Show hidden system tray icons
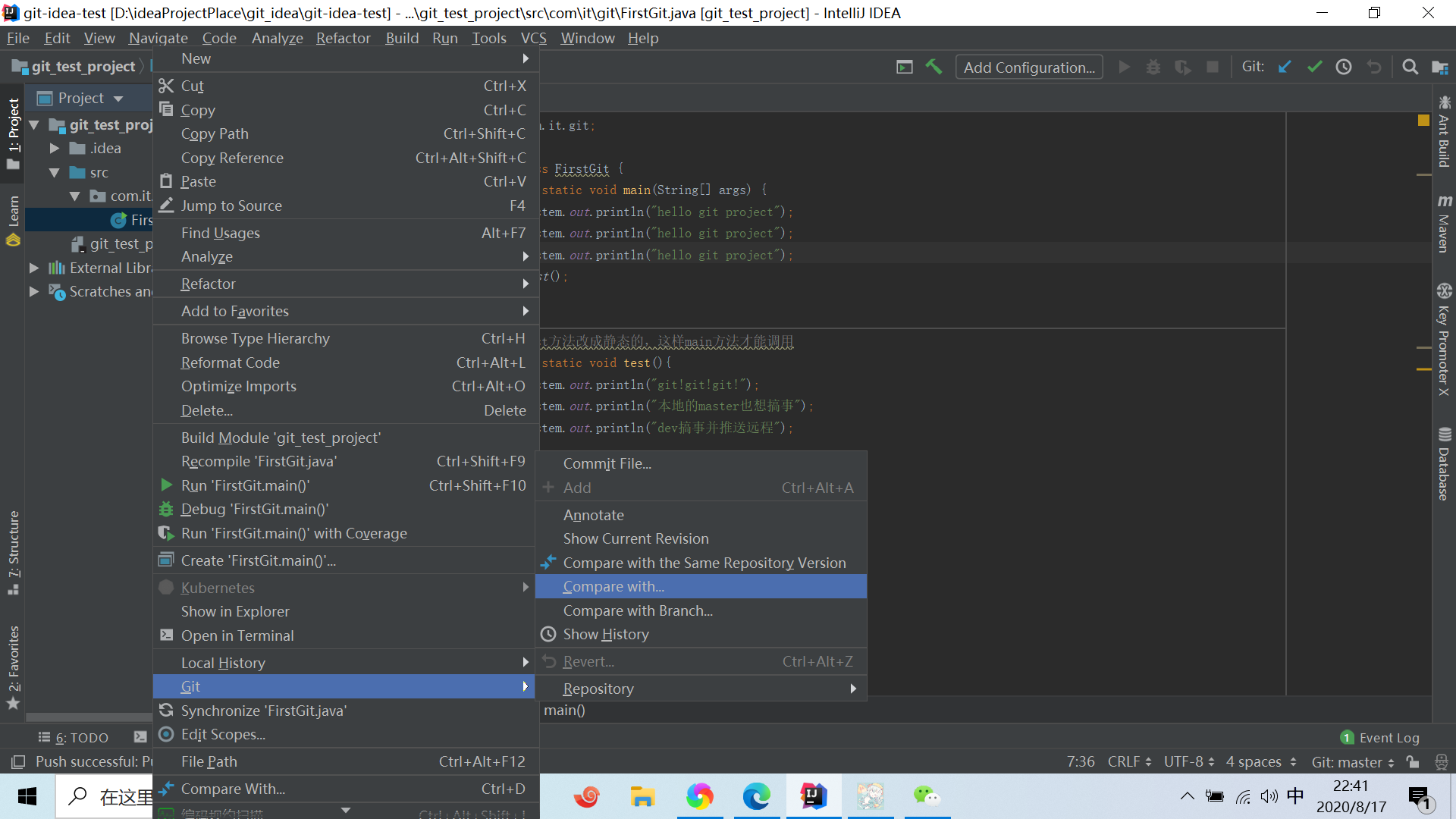Image resolution: width=1456 pixels, height=819 pixels. pos(1187,796)
